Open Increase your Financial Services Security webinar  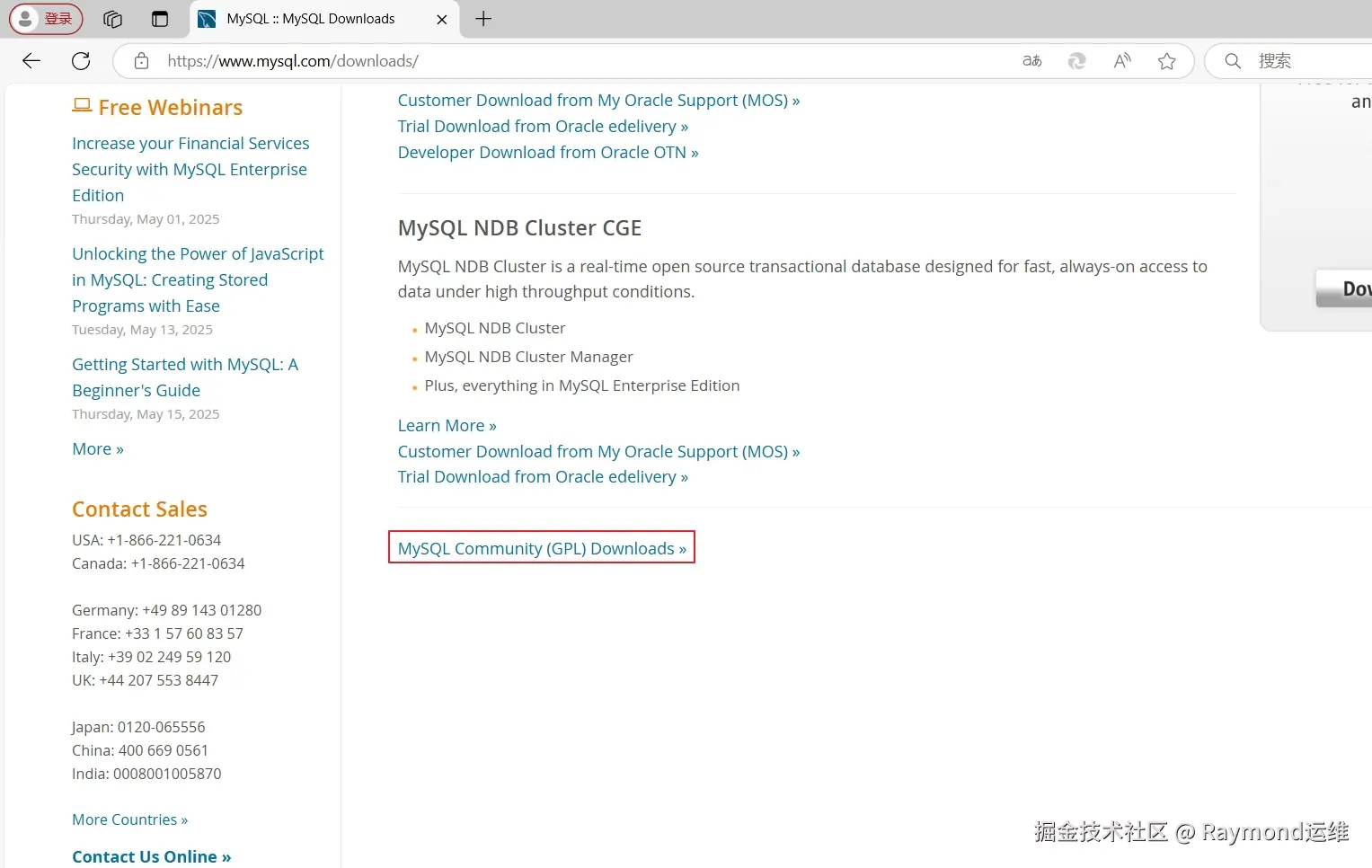[x=190, y=170]
